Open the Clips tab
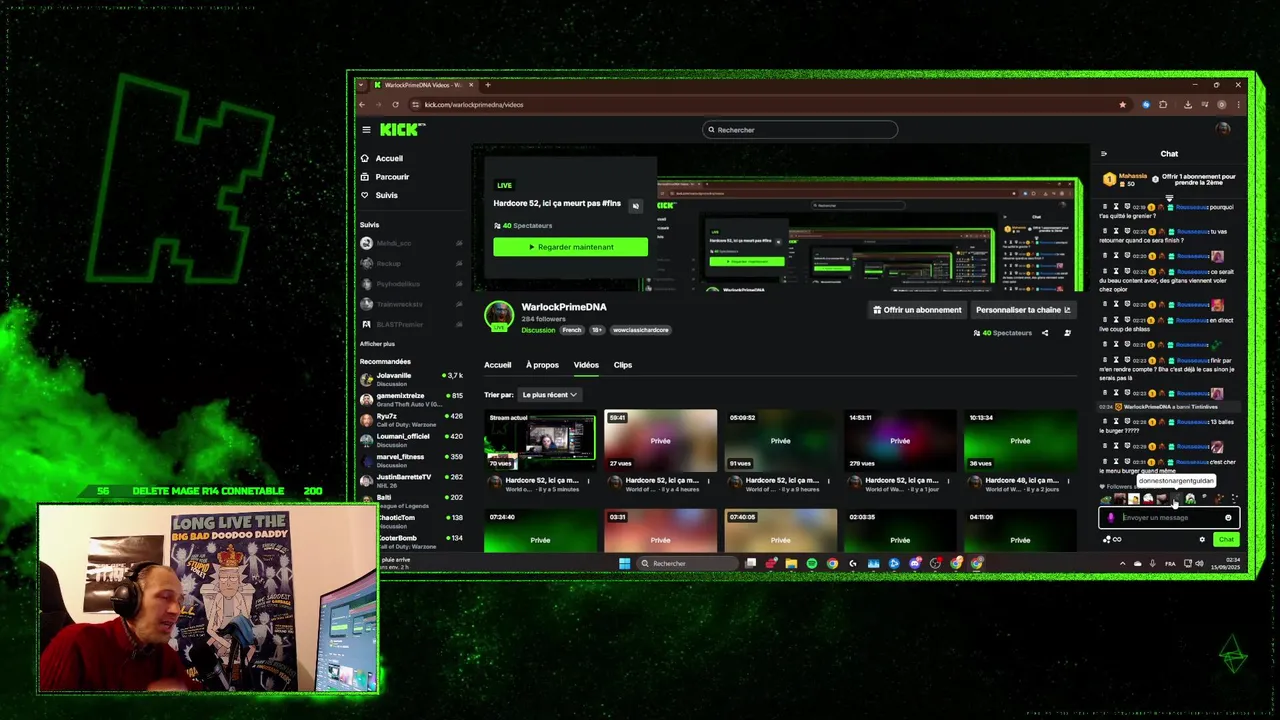The height and width of the screenshot is (720, 1280). (x=622, y=365)
